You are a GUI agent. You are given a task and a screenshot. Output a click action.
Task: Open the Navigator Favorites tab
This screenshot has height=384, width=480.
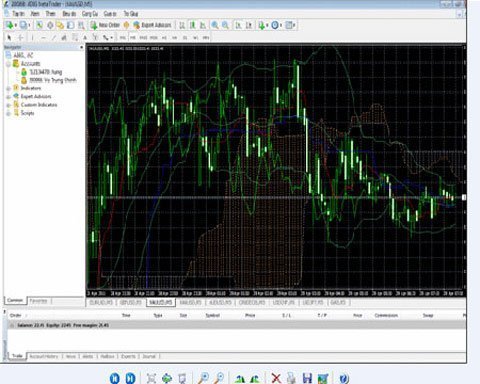tap(38, 301)
